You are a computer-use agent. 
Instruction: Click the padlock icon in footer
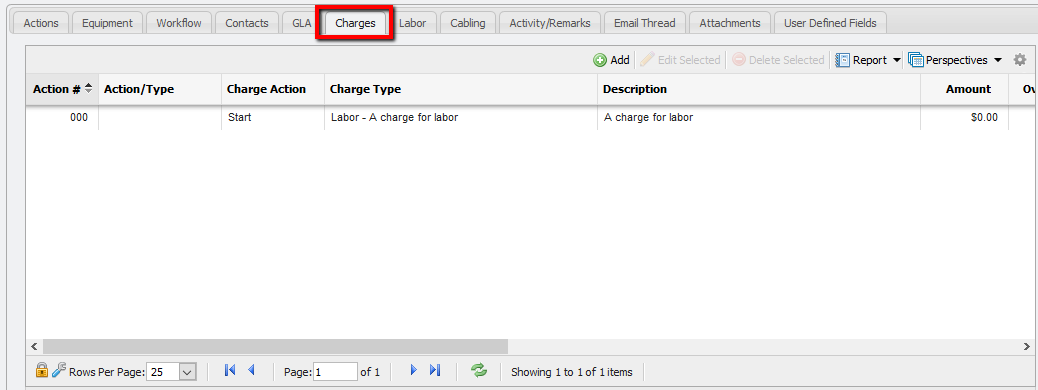(42, 371)
